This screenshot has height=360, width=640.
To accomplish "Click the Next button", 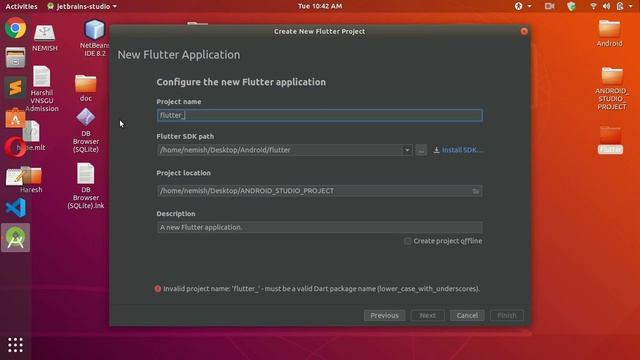I will coord(427,316).
